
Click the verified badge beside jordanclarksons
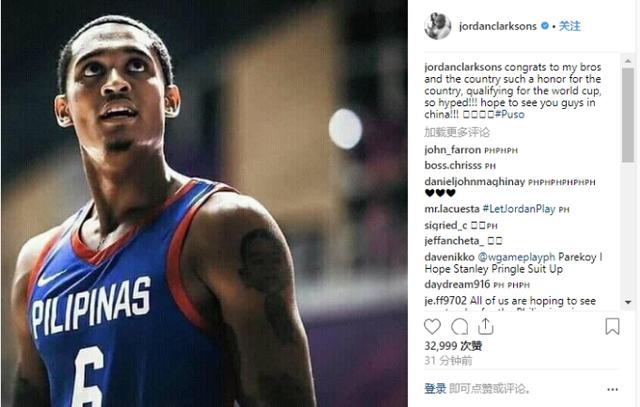tap(544, 26)
